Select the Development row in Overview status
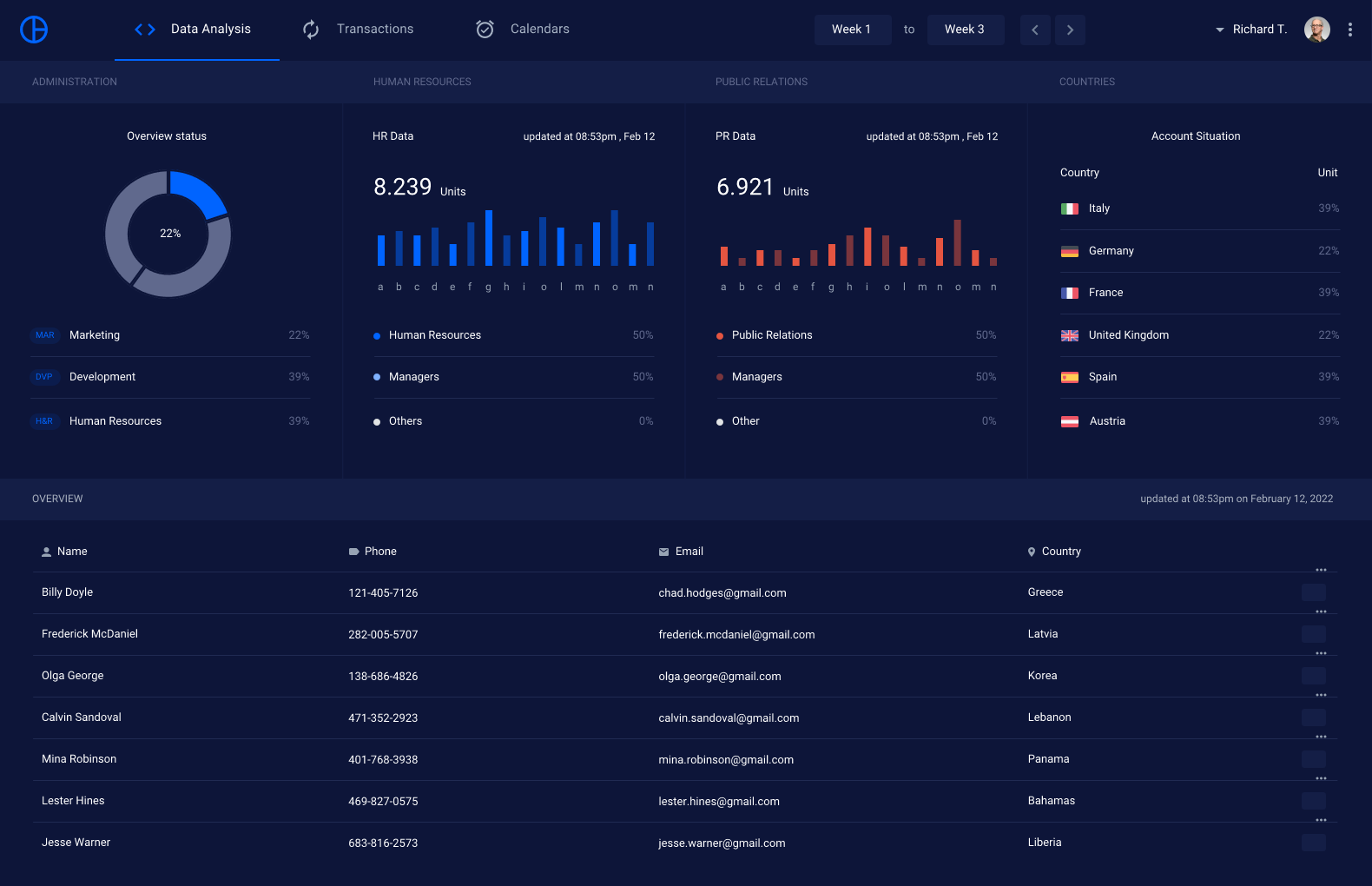Screen dimensions: 1372x886 170,377
